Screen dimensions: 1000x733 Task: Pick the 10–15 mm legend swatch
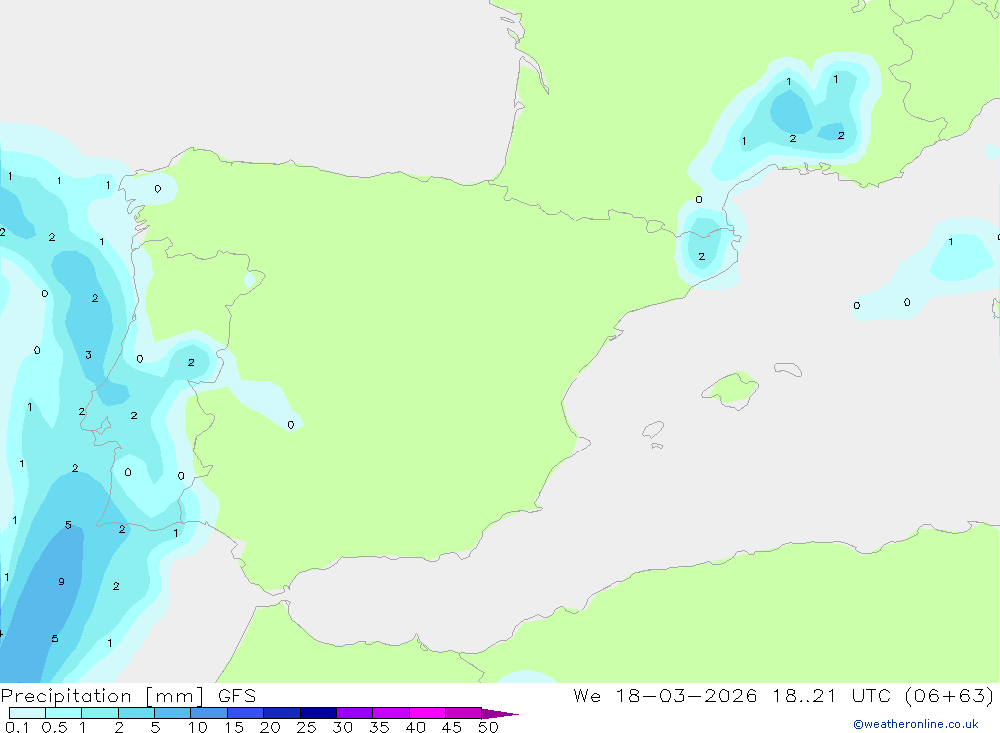coord(209,713)
